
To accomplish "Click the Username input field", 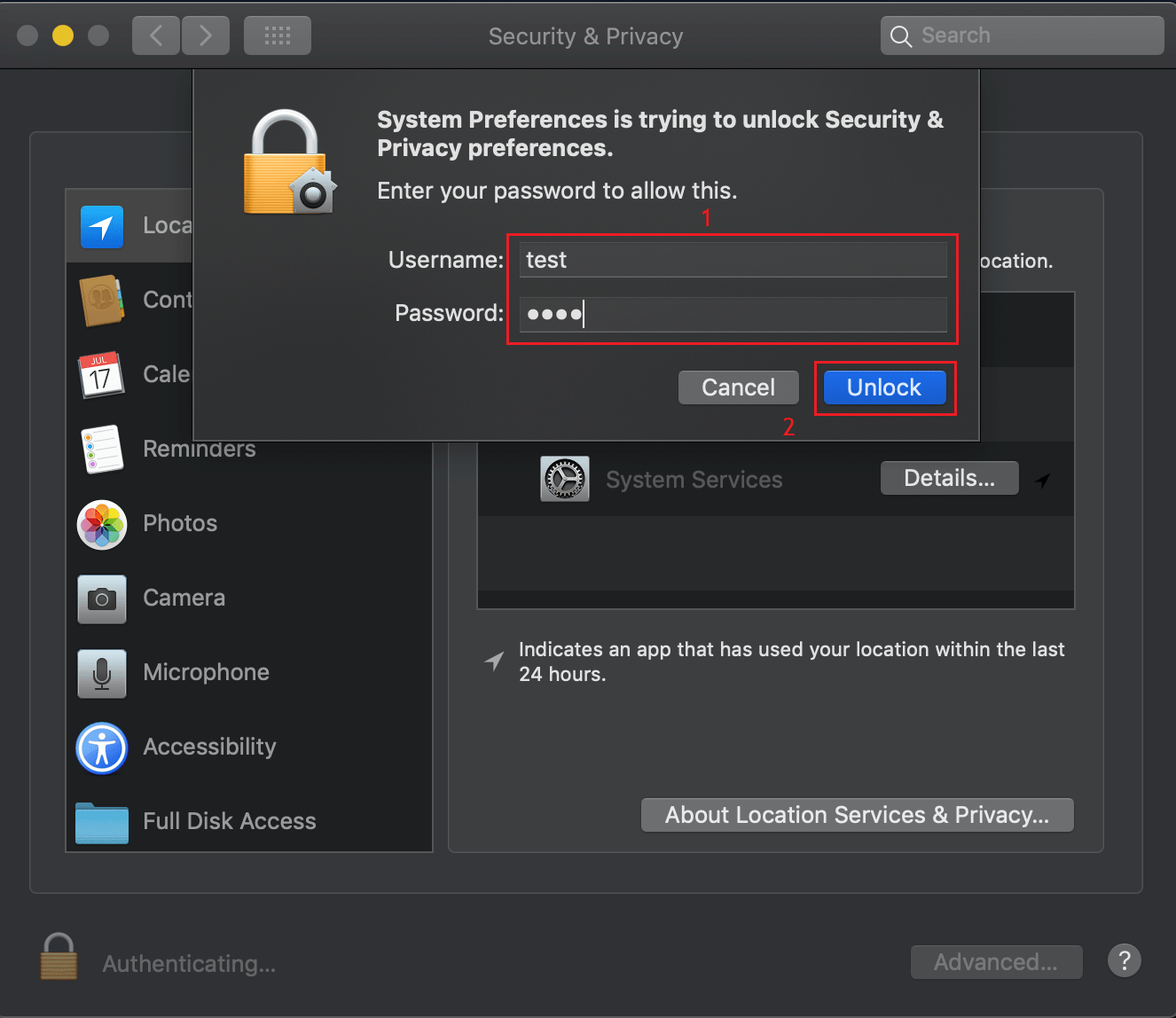I will 733,259.
